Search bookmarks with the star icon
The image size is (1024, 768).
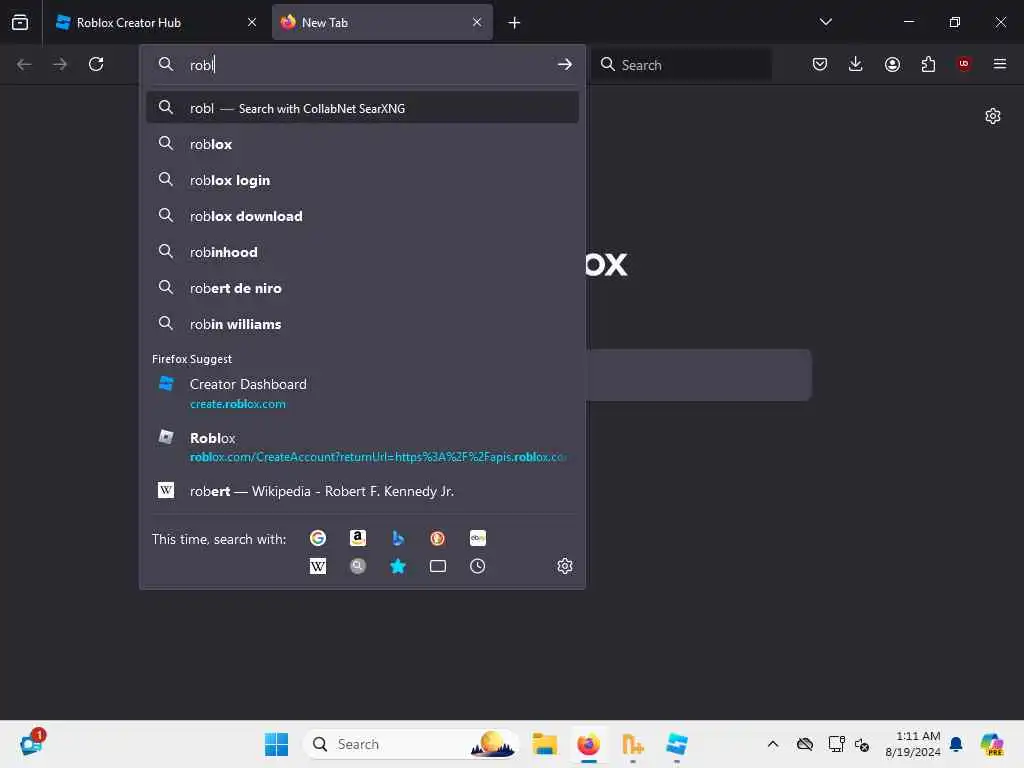(x=398, y=566)
